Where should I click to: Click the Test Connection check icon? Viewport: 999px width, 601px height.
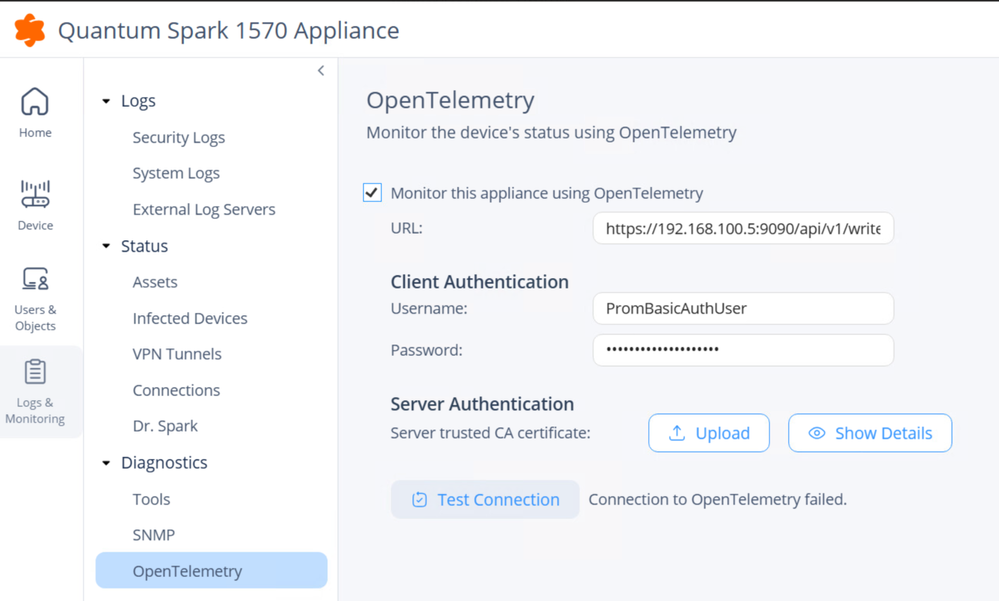419,500
